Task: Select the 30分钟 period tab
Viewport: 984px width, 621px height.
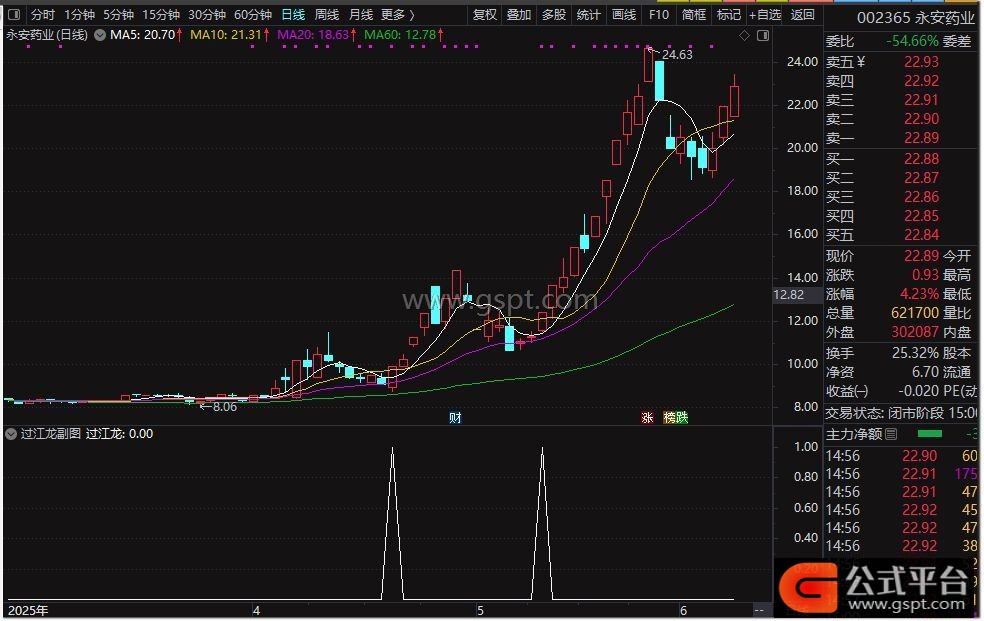Action: pyautogui.click(x=206, y=14)
